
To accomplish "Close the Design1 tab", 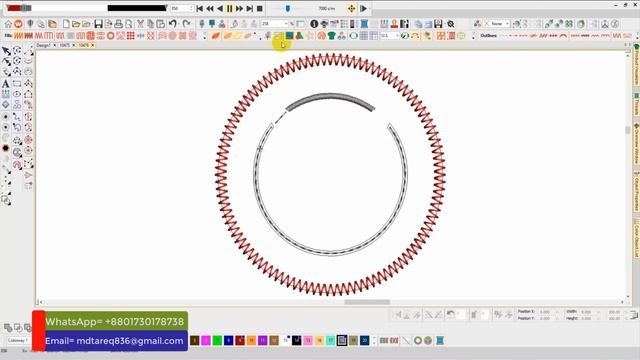I will [x=54, y=45].
